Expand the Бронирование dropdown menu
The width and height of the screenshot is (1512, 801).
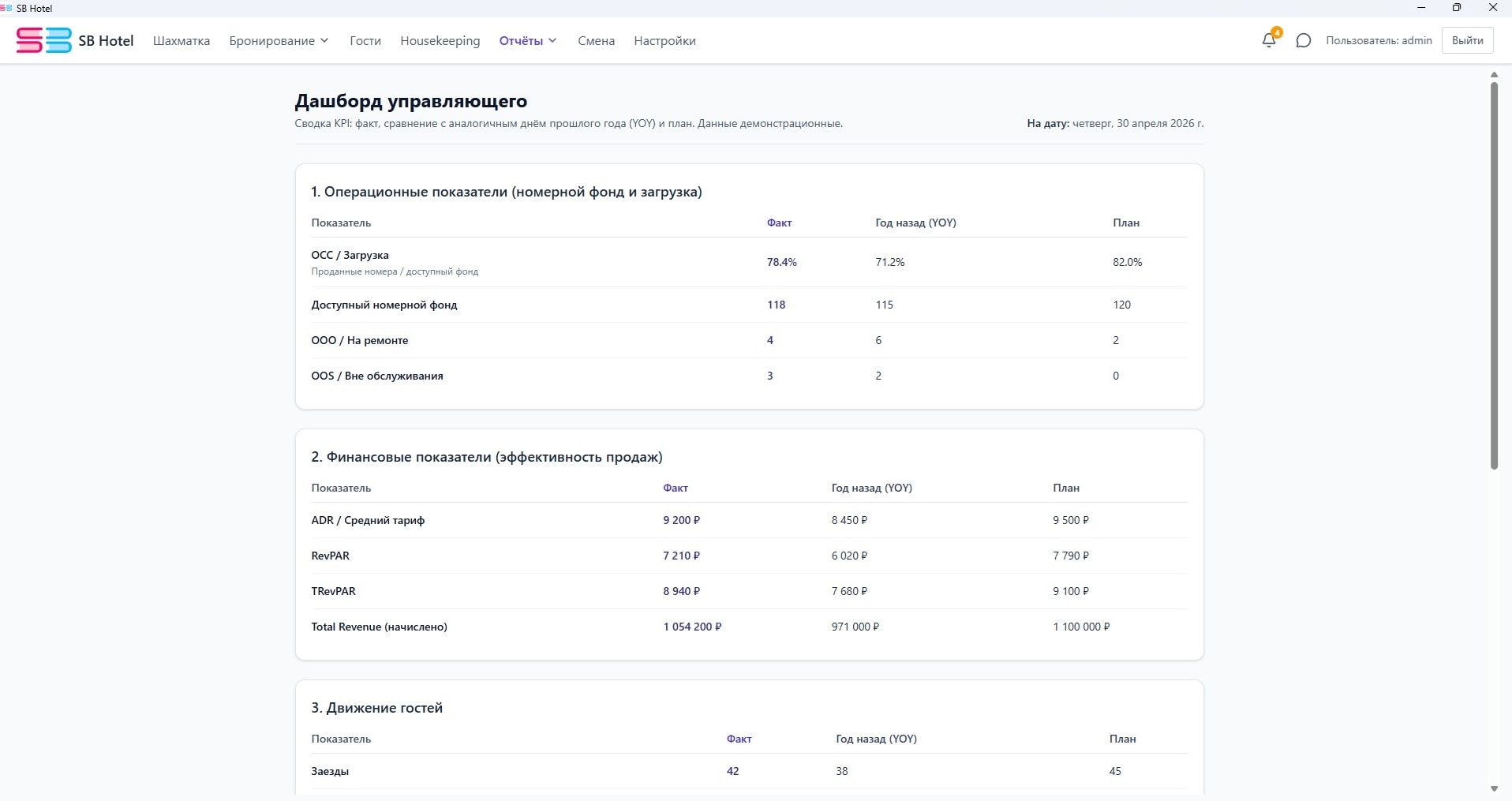(x=279, y=40)
